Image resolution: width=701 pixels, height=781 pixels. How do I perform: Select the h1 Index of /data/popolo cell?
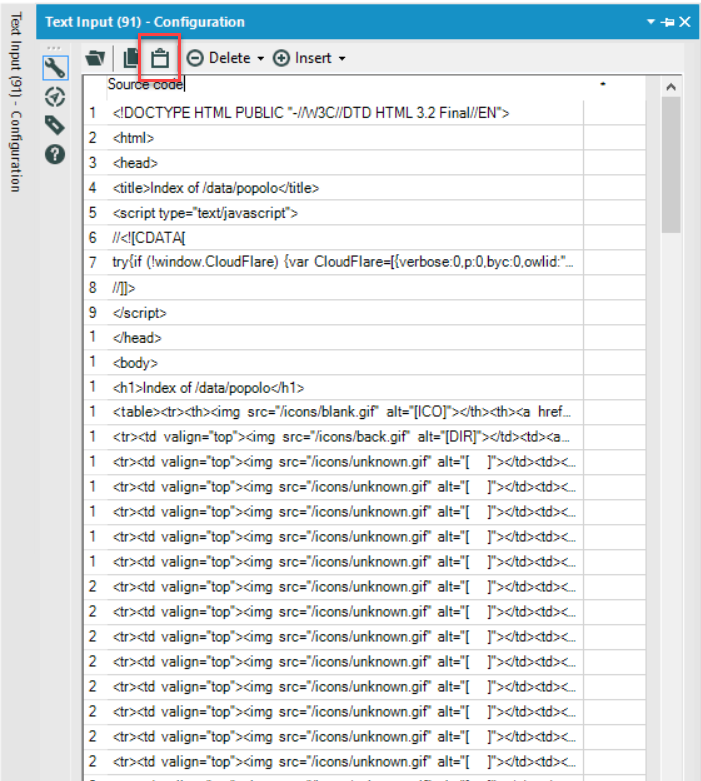(x=345, y=388)
